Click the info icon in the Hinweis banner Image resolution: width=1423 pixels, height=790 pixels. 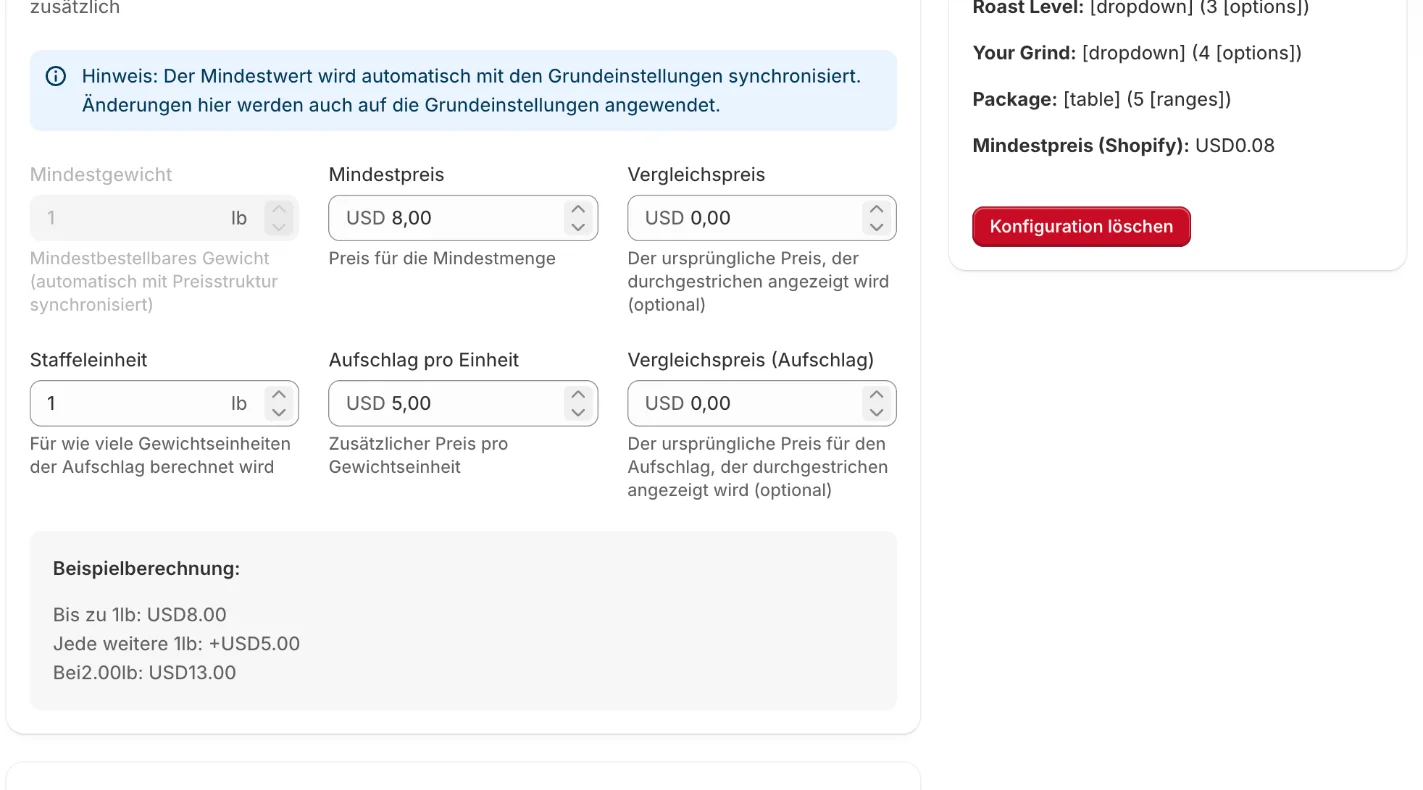click(56, 76)
